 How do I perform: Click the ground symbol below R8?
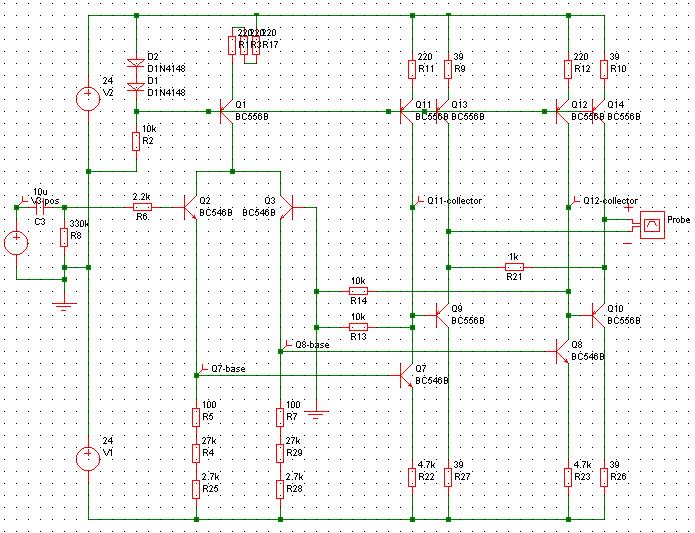coord(64,306)
